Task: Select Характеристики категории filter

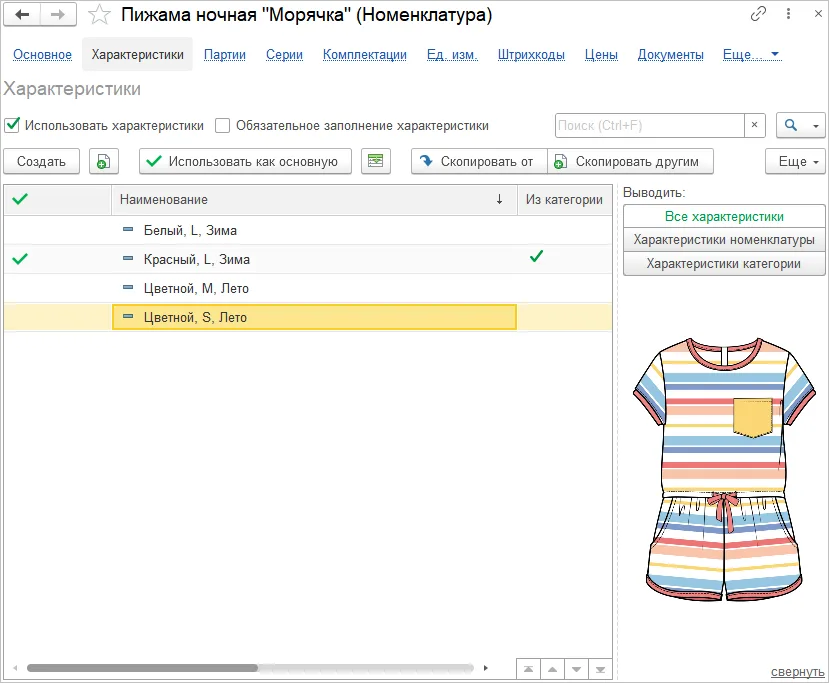Action: [x=724, y=264]
